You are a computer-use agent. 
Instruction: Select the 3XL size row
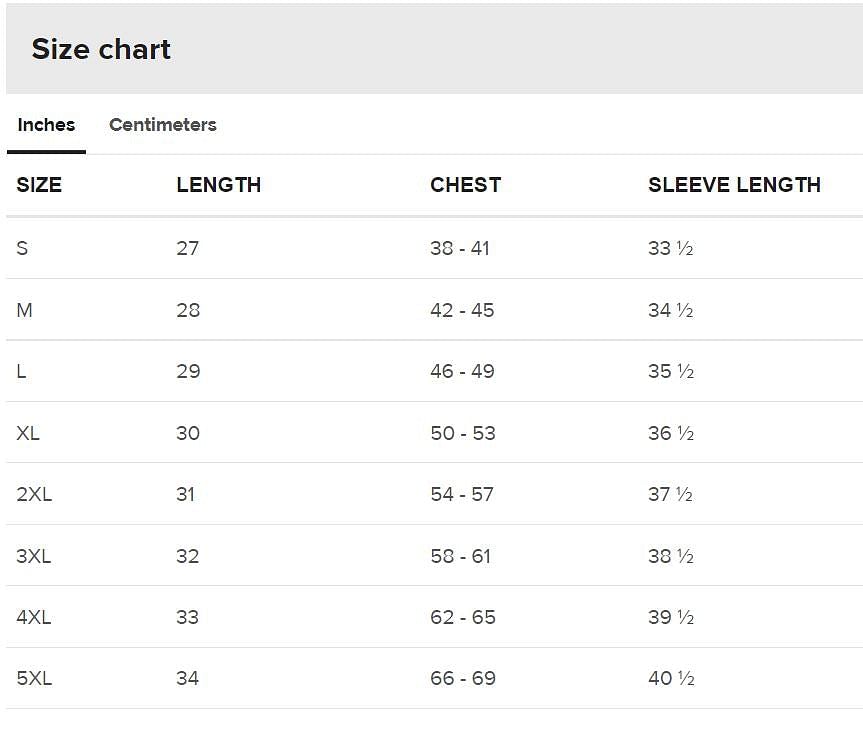pos(34,556)
